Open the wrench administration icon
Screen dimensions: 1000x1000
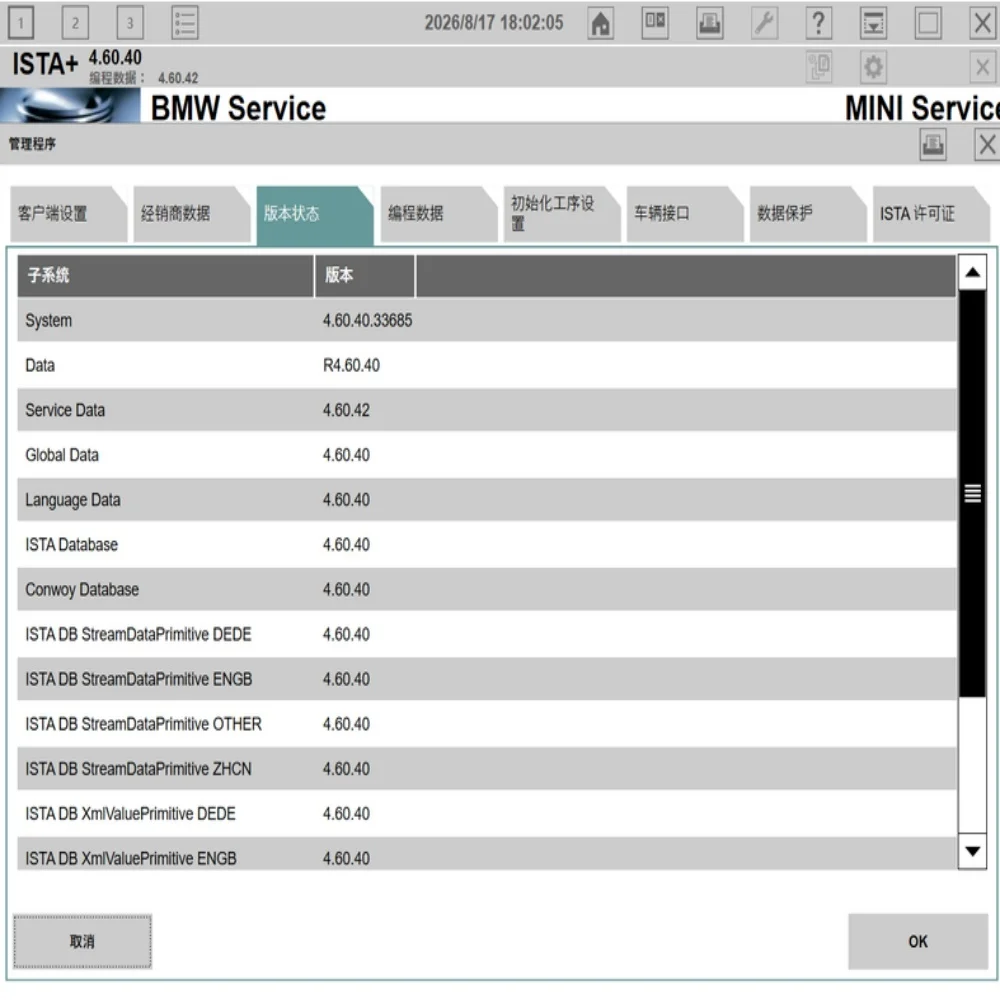(764, 23)
